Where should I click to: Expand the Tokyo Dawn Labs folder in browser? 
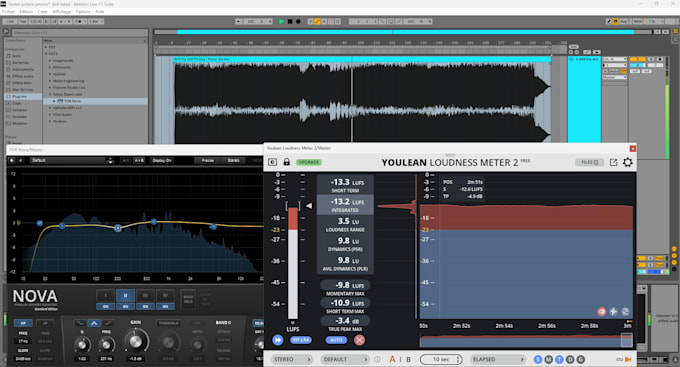click(x=51, y=94)
